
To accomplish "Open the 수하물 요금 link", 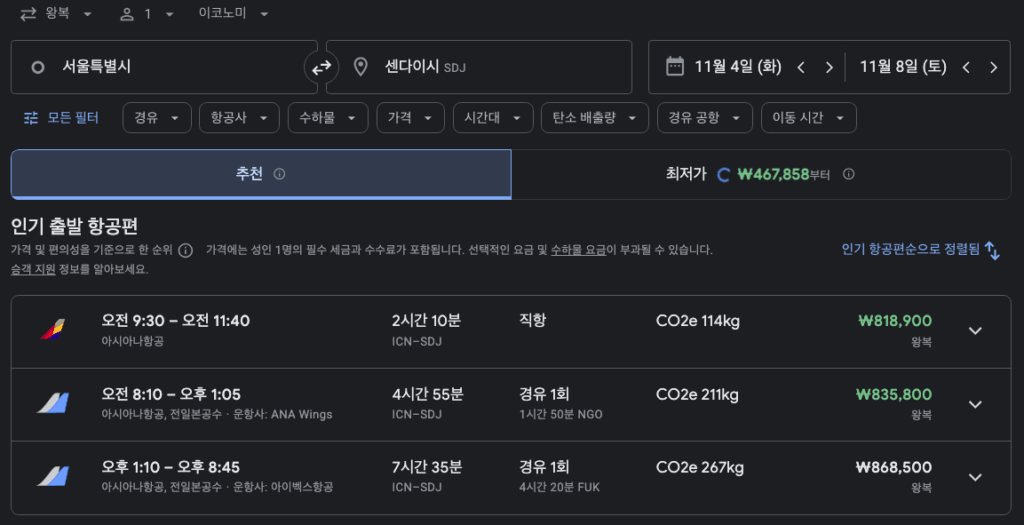I will 578,250.
